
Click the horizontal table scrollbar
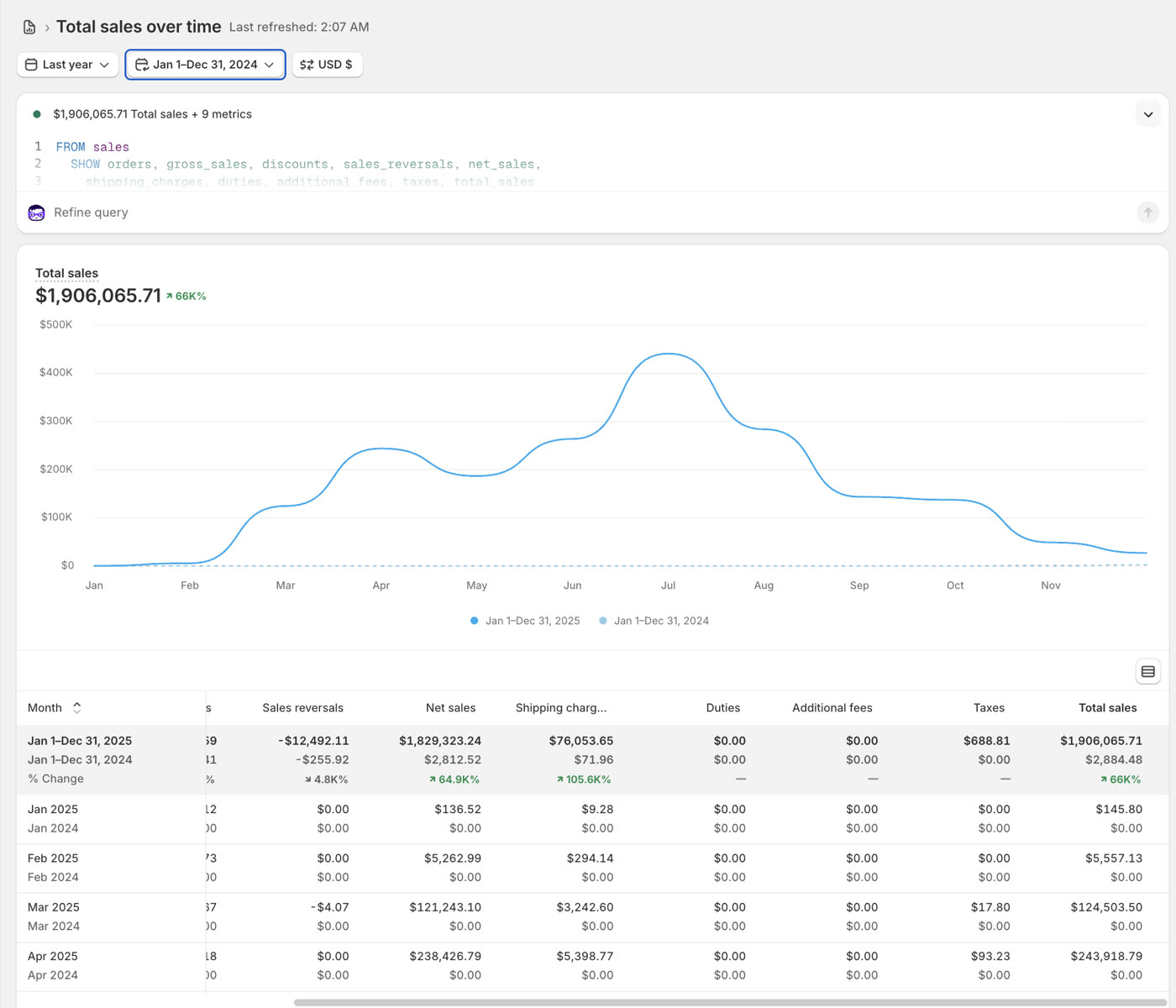pyautogui.click(x=731, y=1002)
